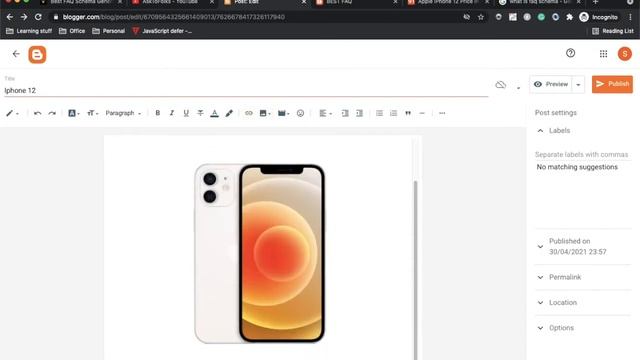Insert or edit a link
Image resolution: width=640 pixels, height=360 pixels.
(249, 113)
